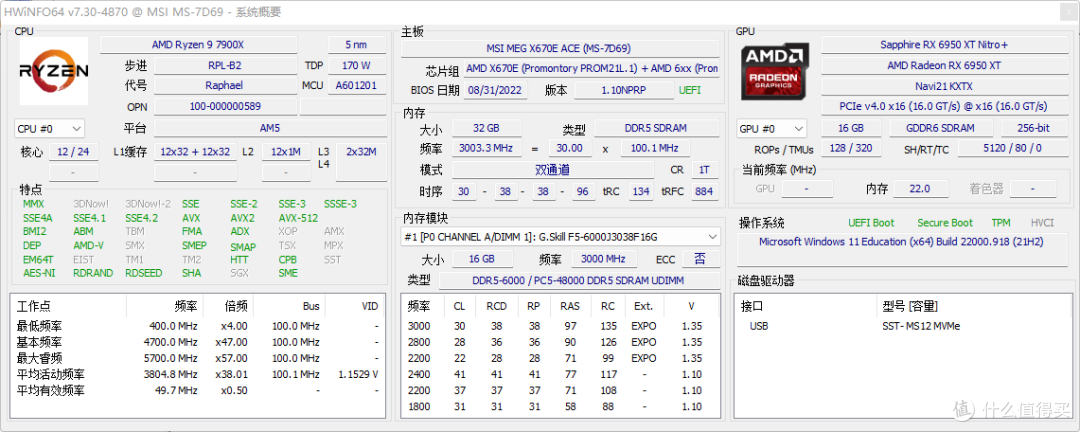Select the DDR5 SDRAM memory type field

click(x=657, y=128)
